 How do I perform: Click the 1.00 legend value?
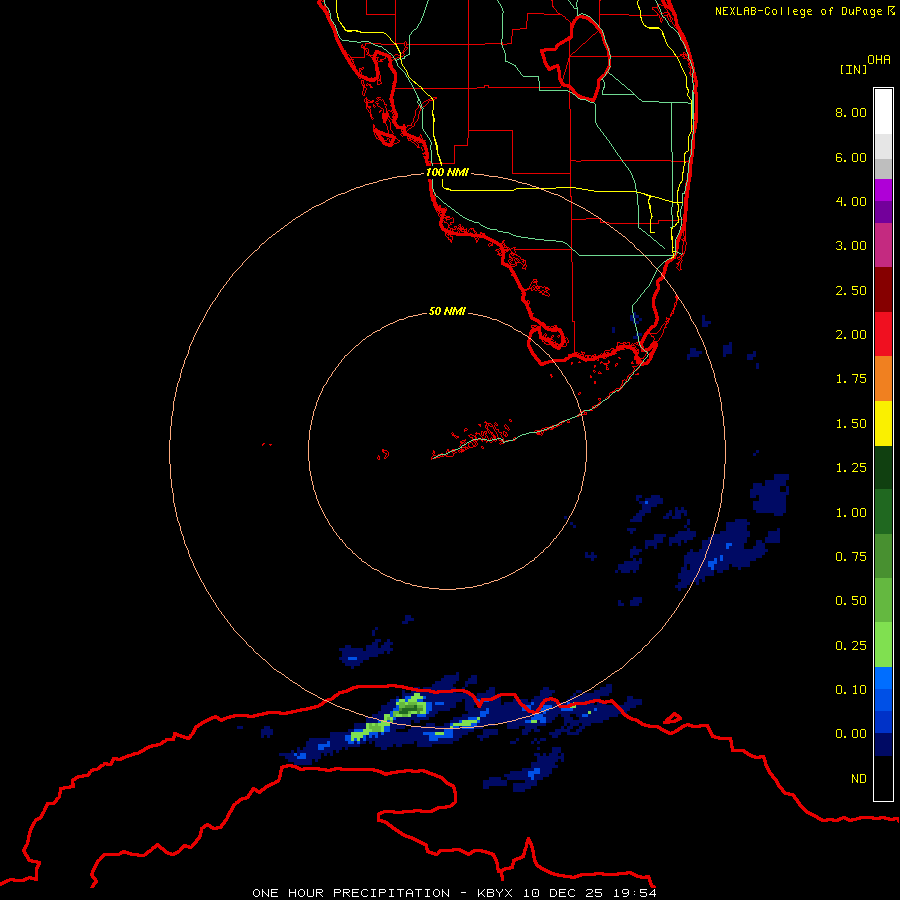click(x=851, y=513)
